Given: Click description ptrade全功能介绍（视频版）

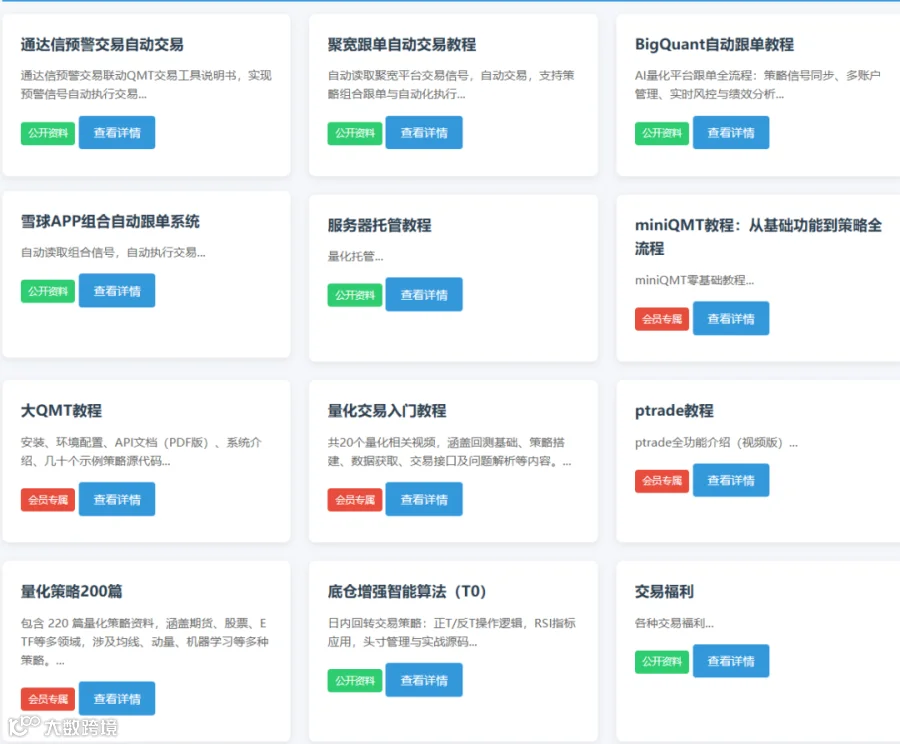Looking at the screenshot, I should click(716, 443).
